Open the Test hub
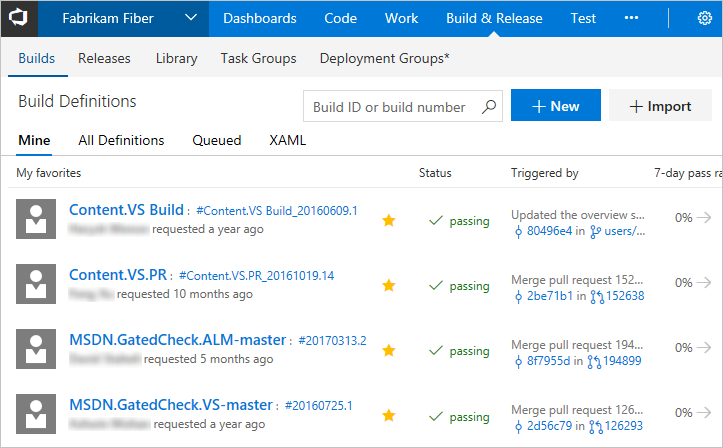This screenshot has height=448, width=723. [583, 18]
